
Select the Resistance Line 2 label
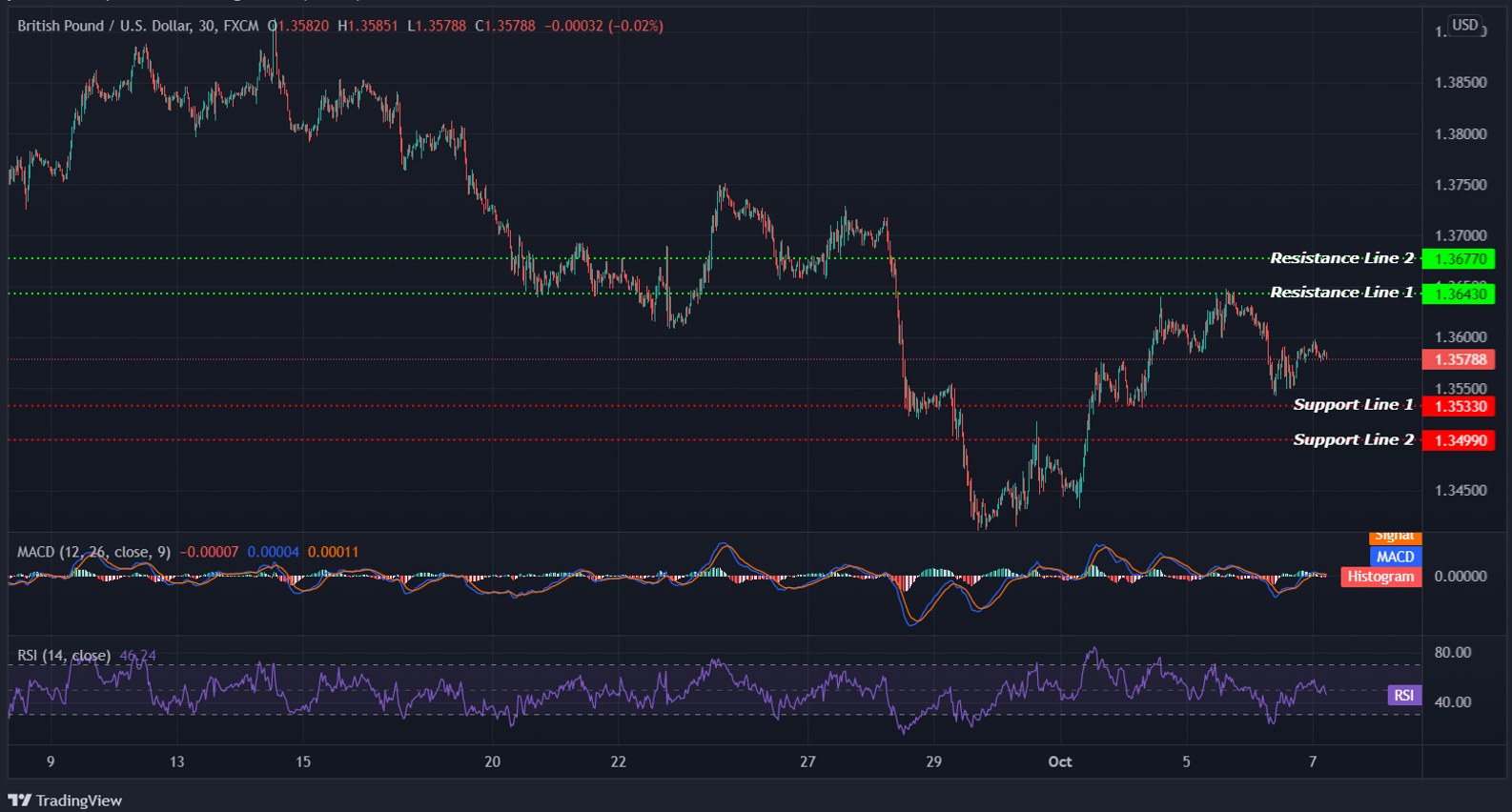tap(1341, 258)
